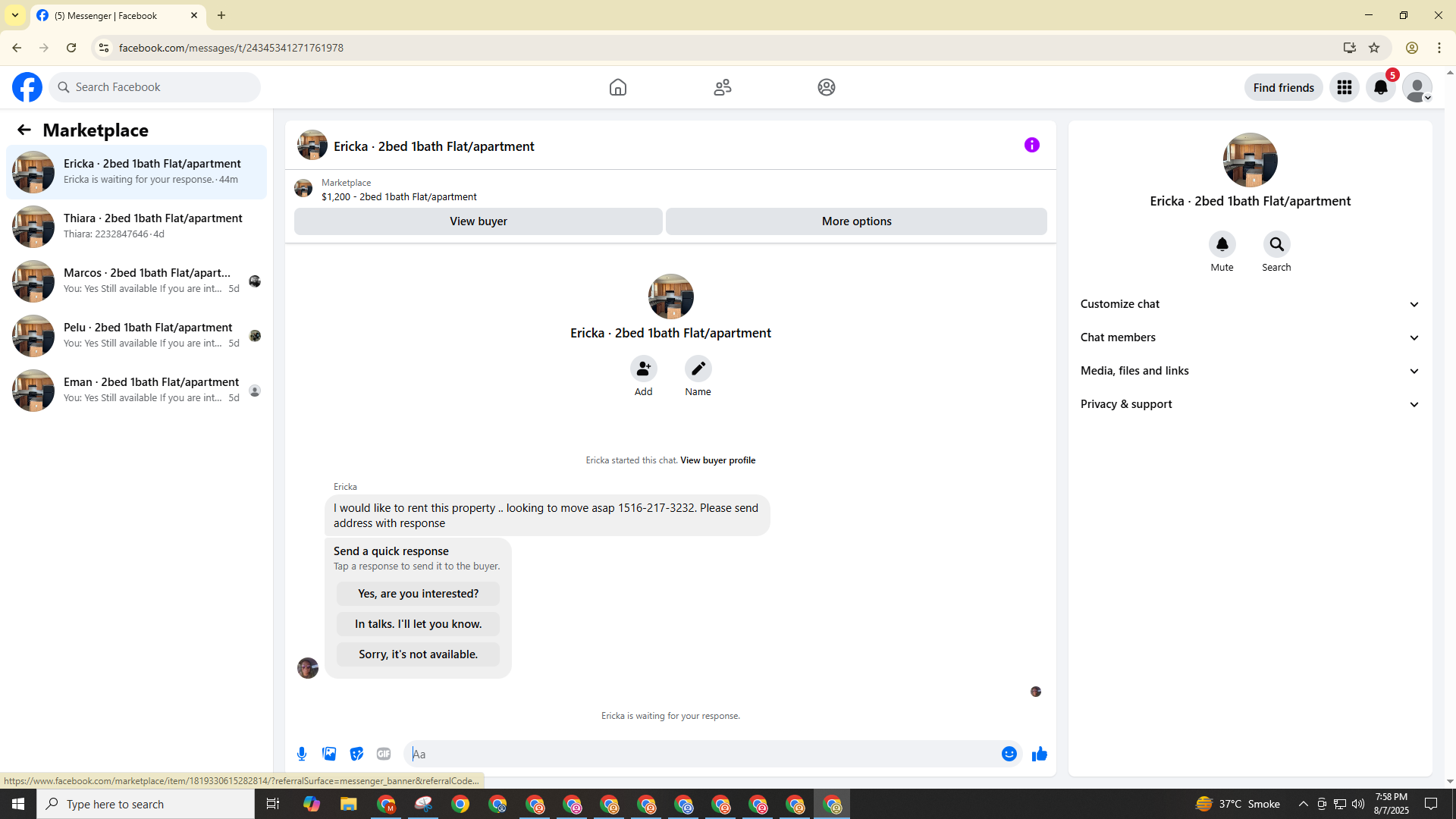The width and height of the screenshot is (1456, 819).
Task: Open Task View on the taskbar
Action: click(x=273, y=804)
